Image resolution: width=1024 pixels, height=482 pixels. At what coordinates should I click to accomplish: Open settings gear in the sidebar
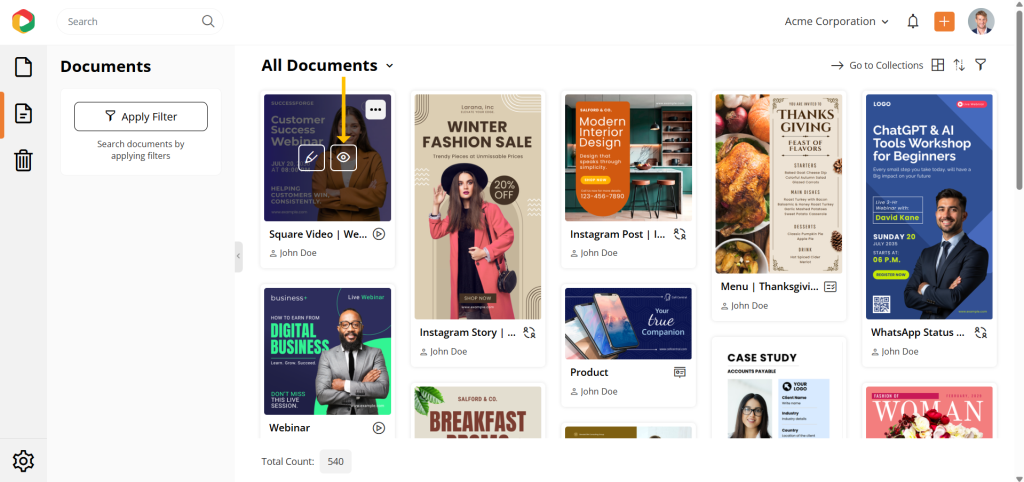(x=23, y=461)
